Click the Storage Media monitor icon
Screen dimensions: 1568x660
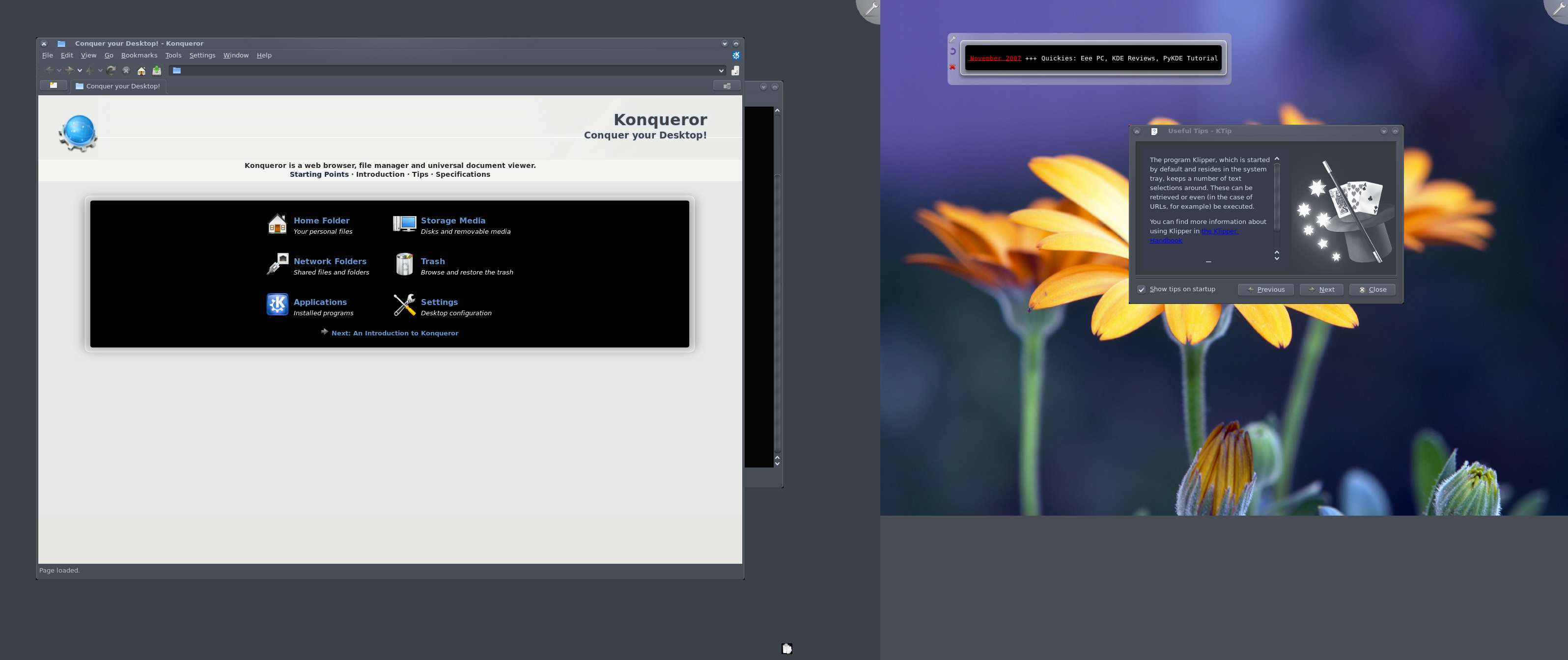tap(404, 224)
